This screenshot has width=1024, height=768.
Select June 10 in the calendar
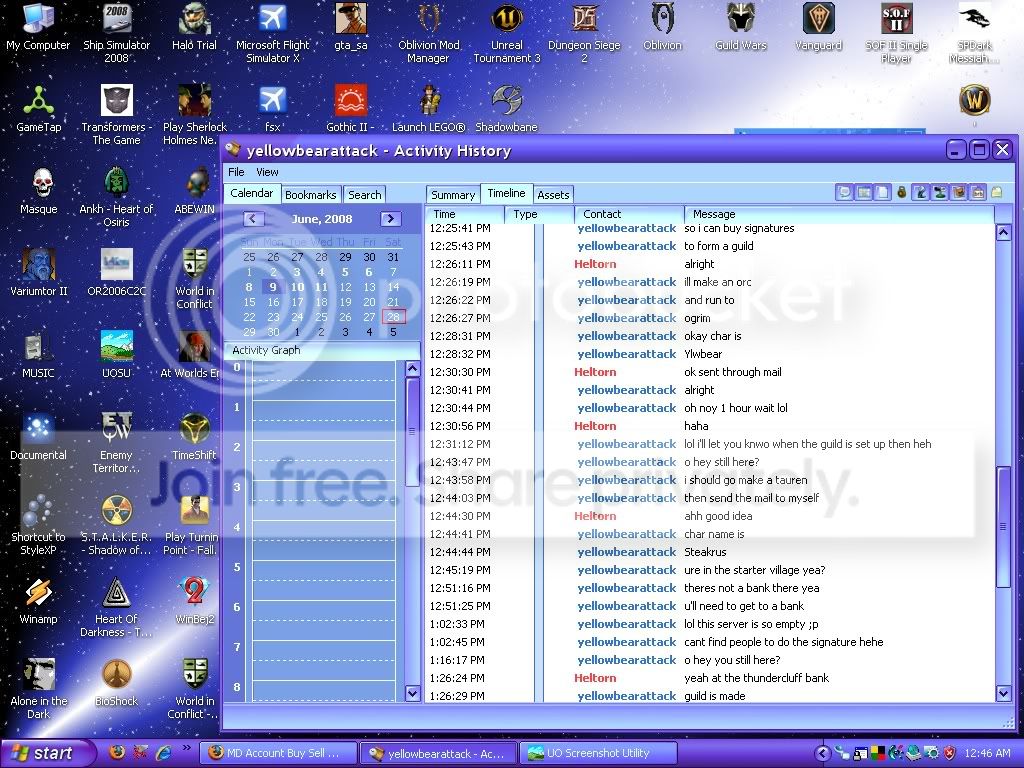pyautogui.click(x=297, y=287)
